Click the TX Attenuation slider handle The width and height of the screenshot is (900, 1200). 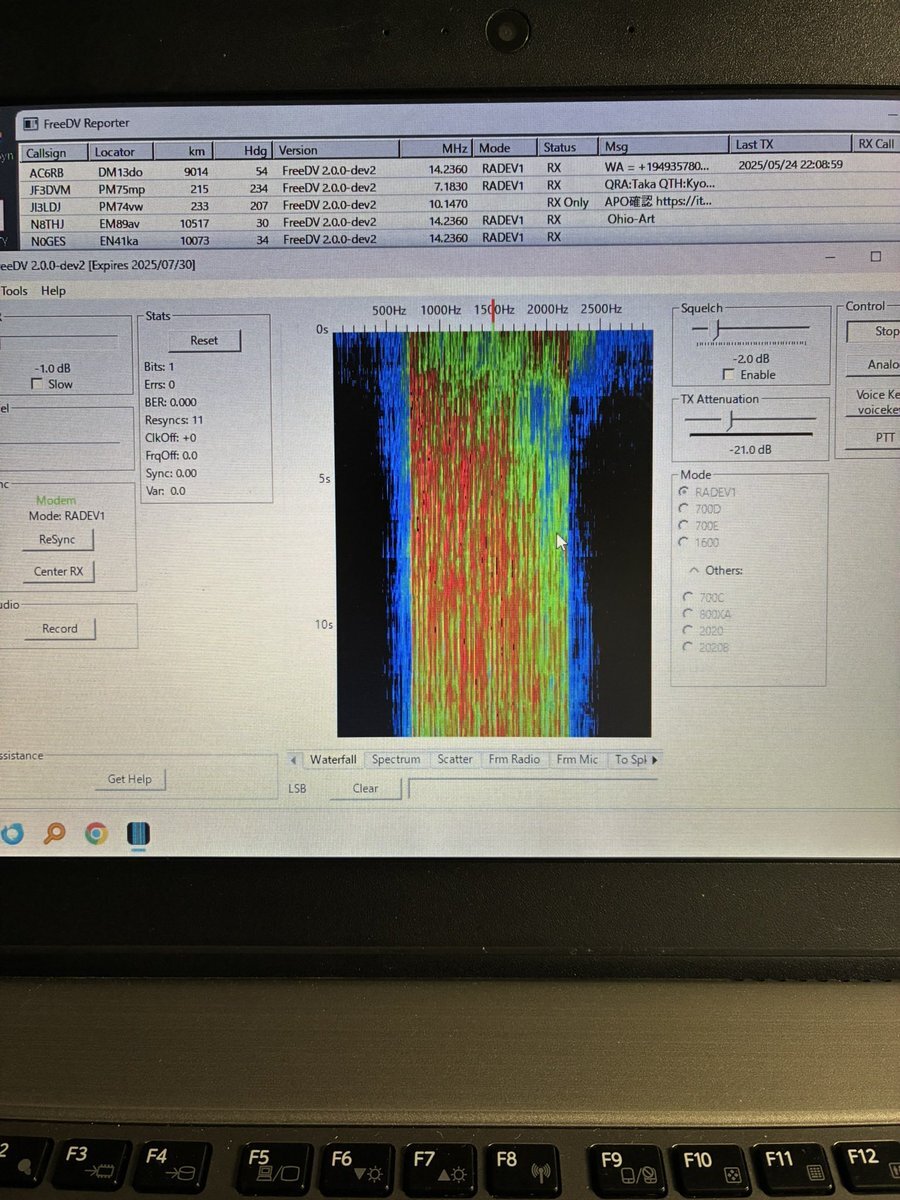[729, 420]
